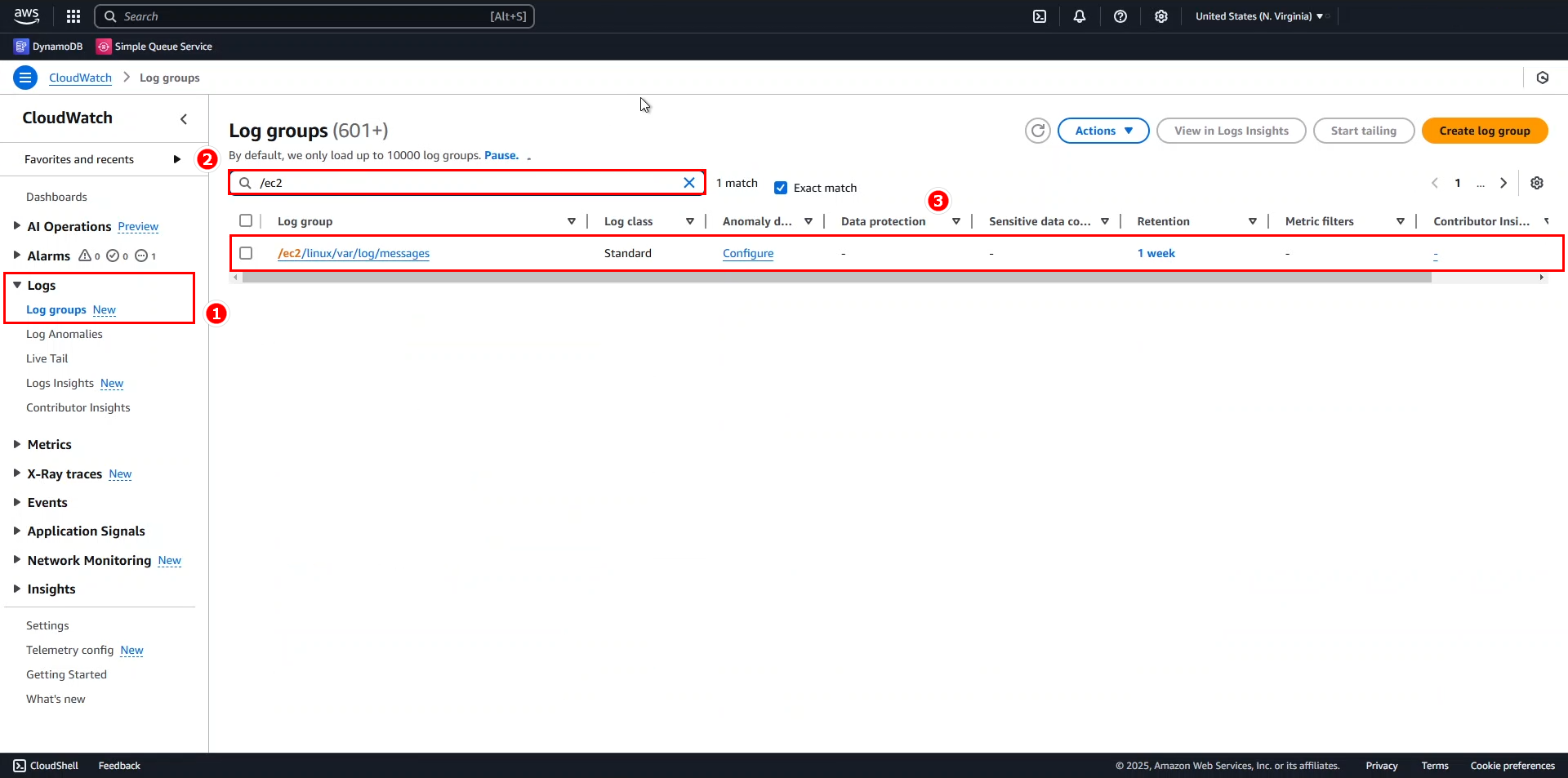1568x778 pixels.
Task: Select the /ec2/linux/var/log/messages row checkbox
Action: tap(246, 253)
